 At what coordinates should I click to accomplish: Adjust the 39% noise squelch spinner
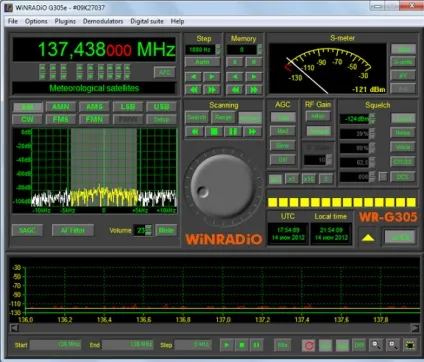point(372,133)
